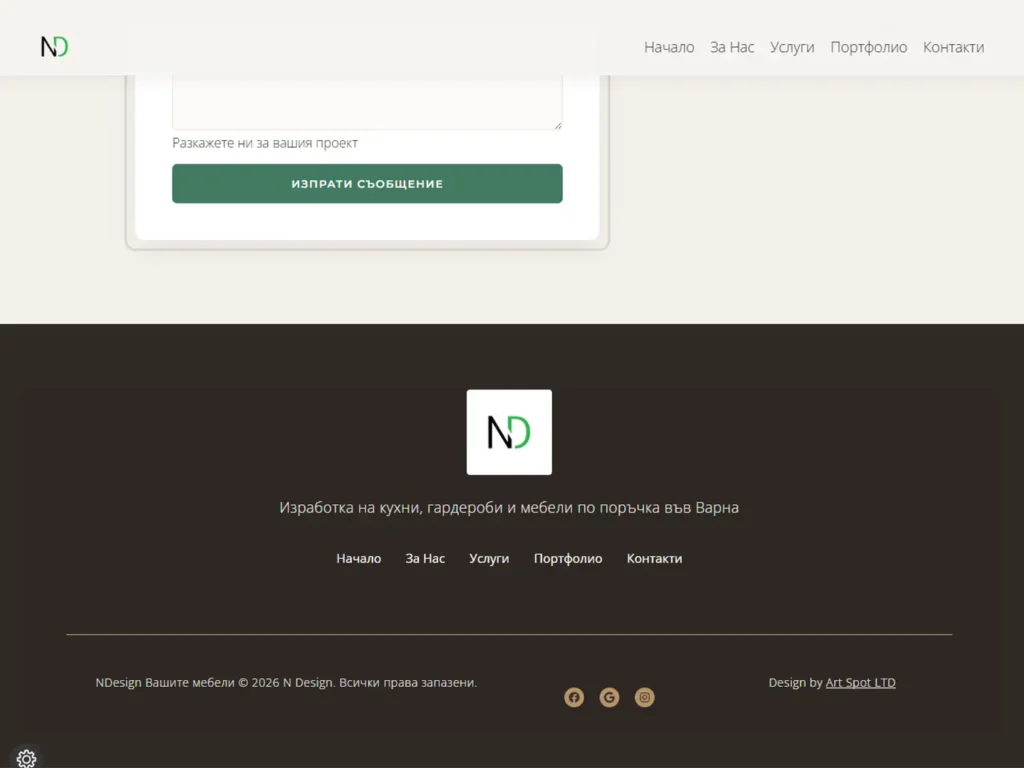Open За Нас in the top navigation
This screenshot has width=1024, height=768.
732,47
